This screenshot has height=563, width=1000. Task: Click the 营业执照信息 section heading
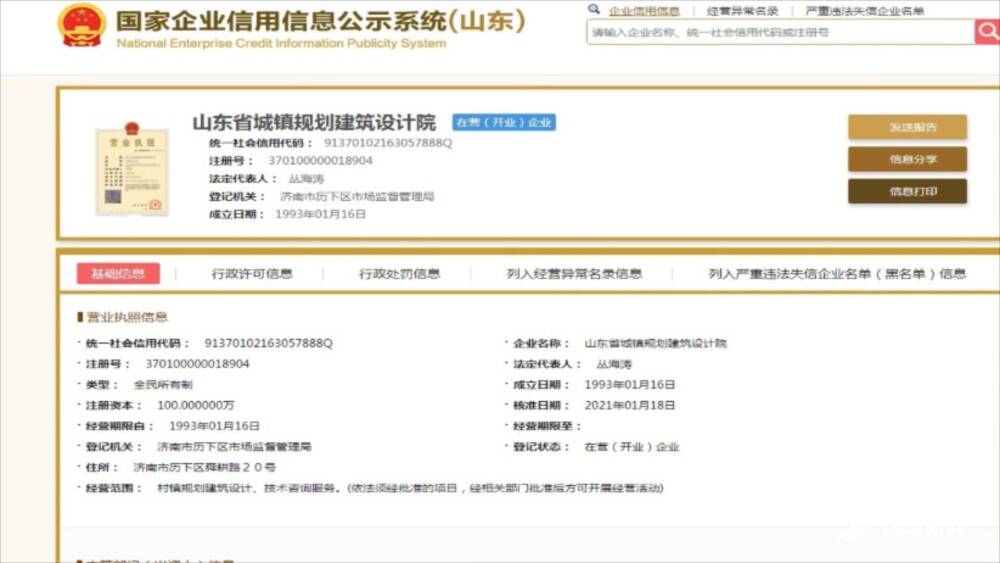tap(126, 318)
